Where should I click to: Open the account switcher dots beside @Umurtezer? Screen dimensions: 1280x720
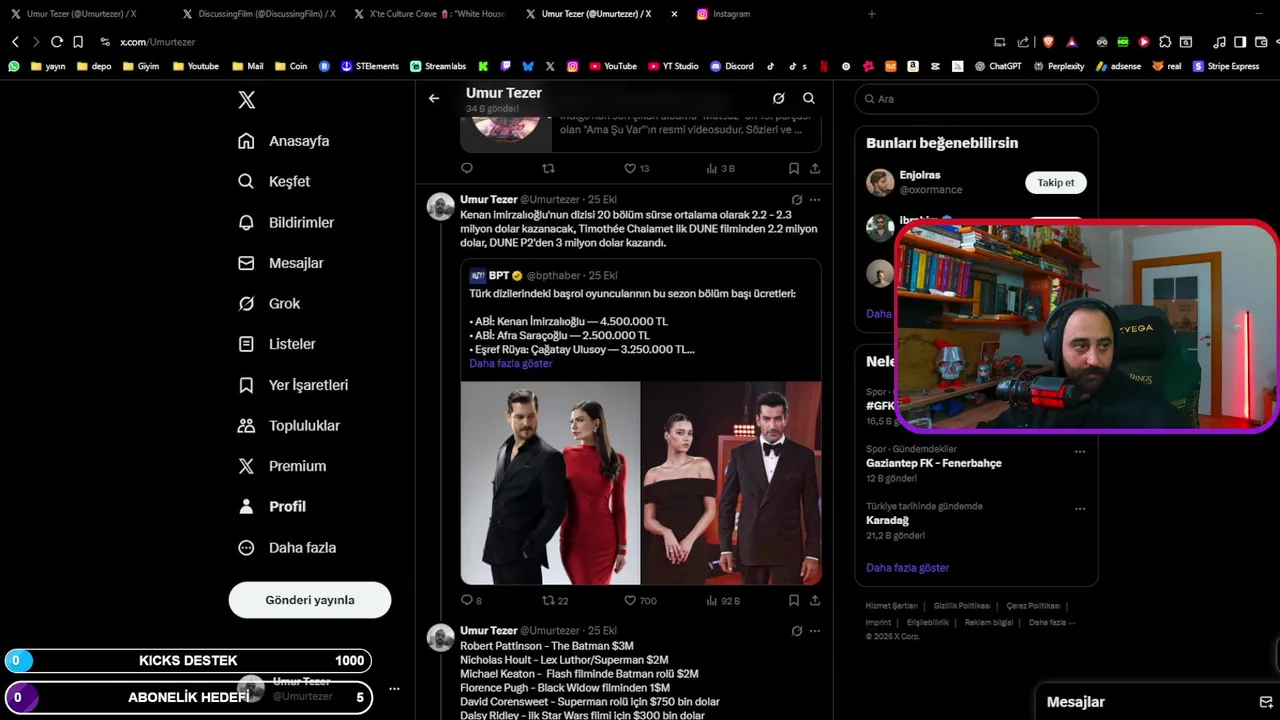point(394,689)
